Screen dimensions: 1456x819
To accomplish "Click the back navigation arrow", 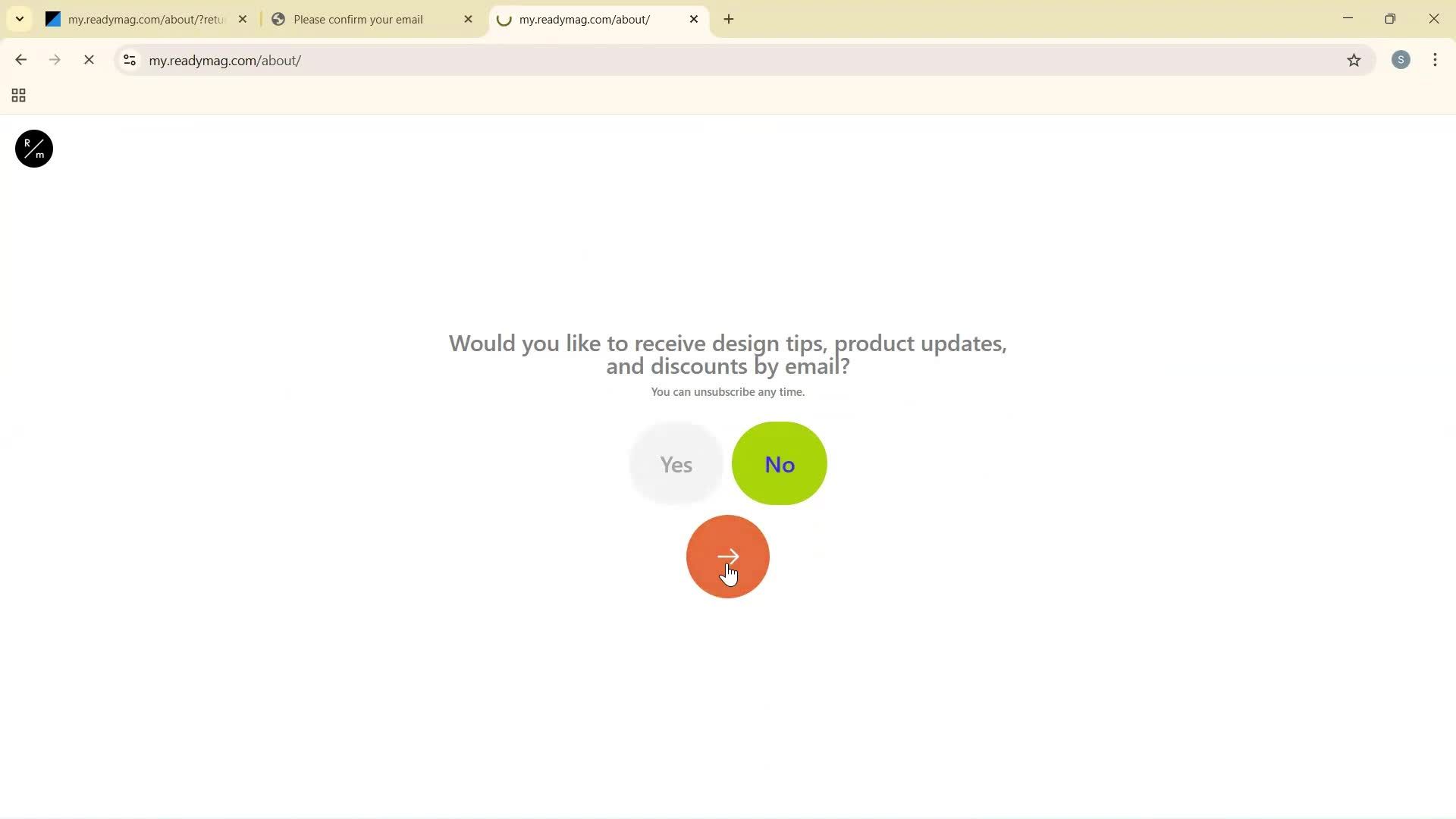I will pos(20,60).
